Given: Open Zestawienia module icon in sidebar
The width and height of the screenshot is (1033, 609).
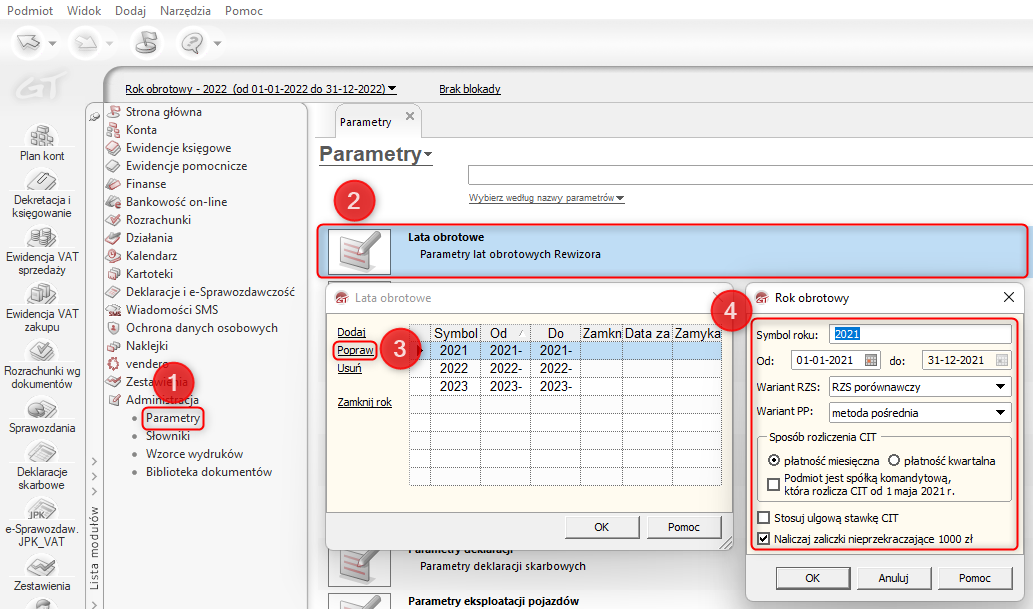Looking at the screenshot, I should pos(42,567).
